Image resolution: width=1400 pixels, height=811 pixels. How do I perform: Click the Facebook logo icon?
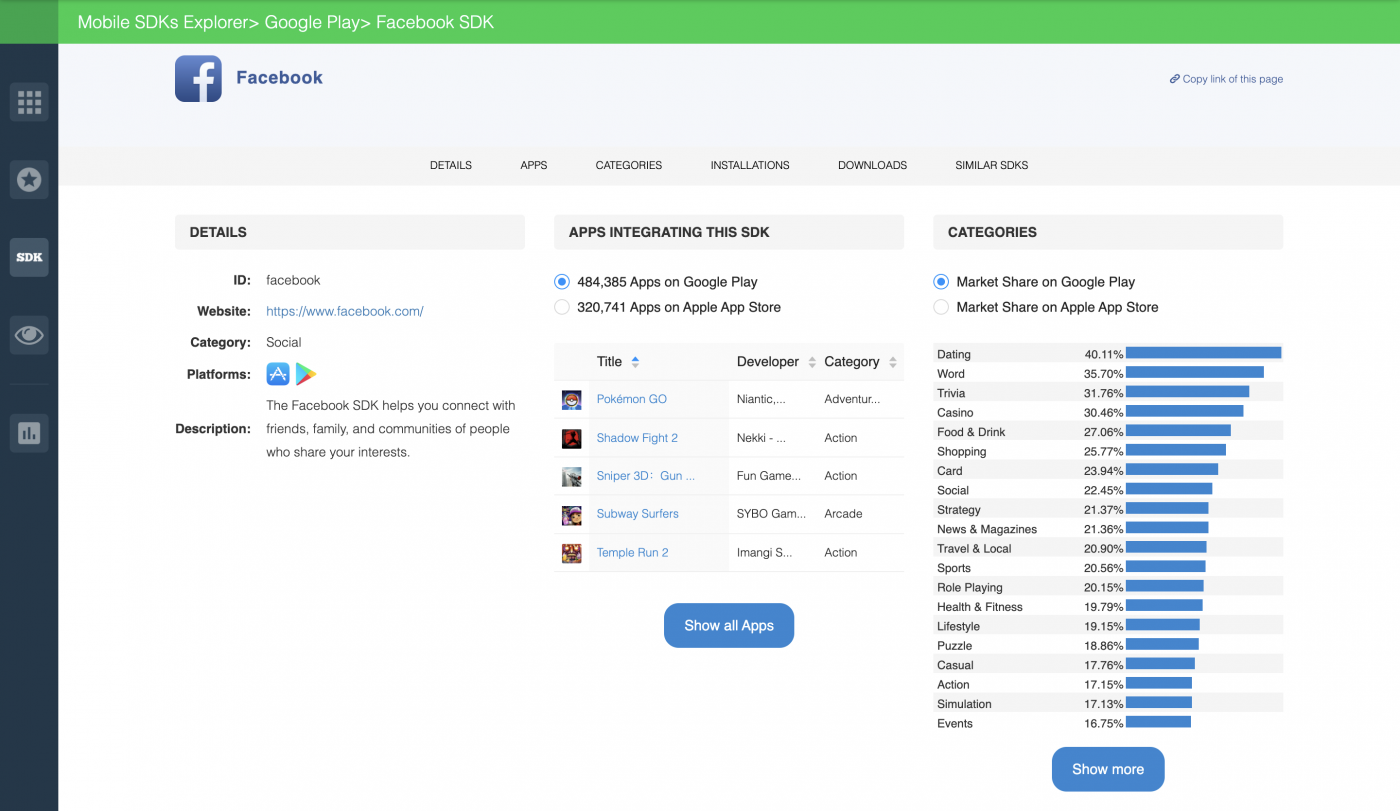coord(198,78)
